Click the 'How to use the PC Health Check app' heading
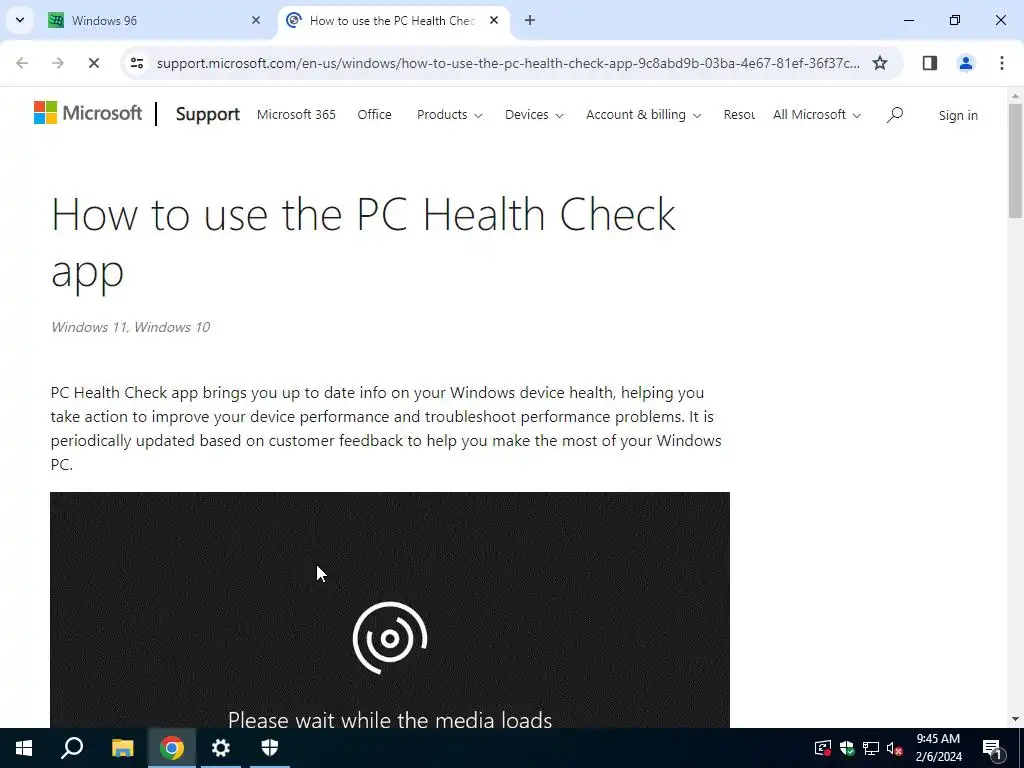 point(363,242)
